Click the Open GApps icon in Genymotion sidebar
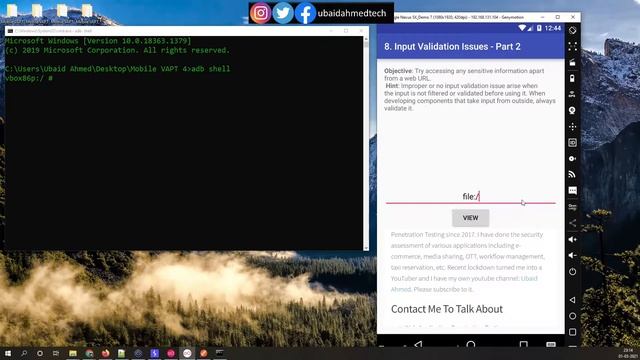Screen dimensions: 640x360 pyautogui.click(x=572, y=207)
